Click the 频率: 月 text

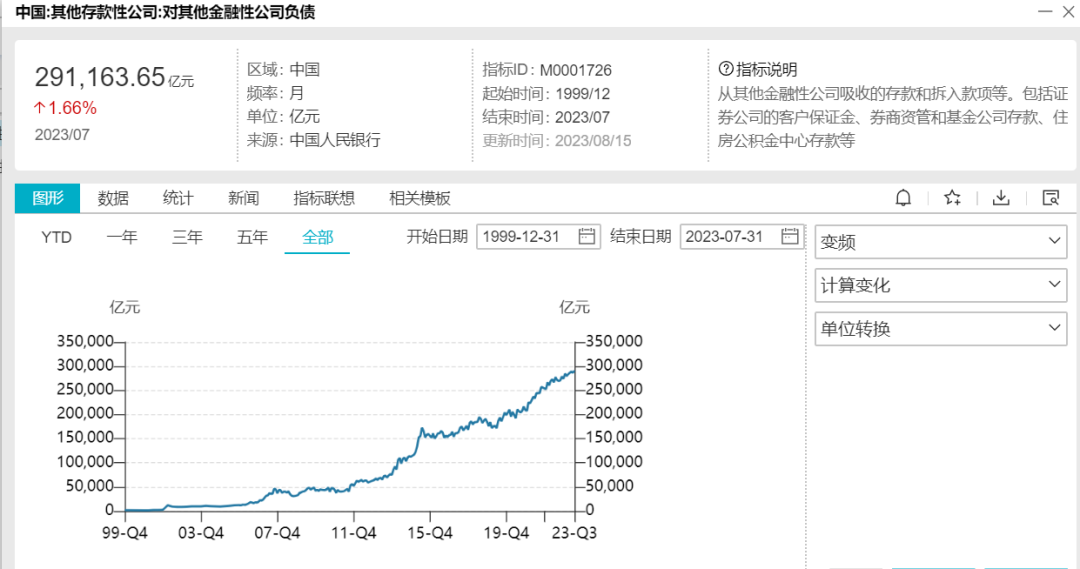coord(276,93)
